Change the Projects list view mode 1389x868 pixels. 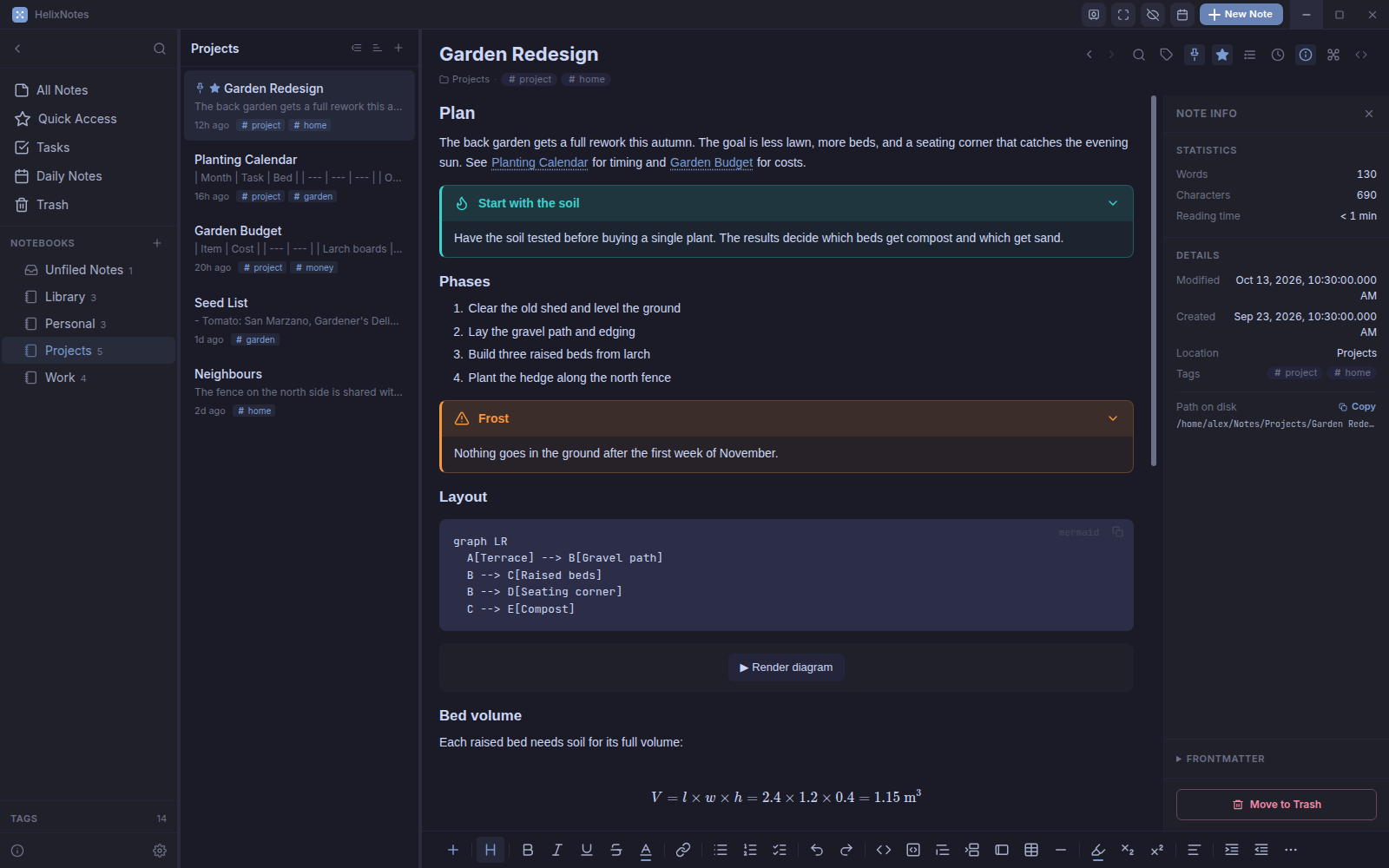[356, 49]
